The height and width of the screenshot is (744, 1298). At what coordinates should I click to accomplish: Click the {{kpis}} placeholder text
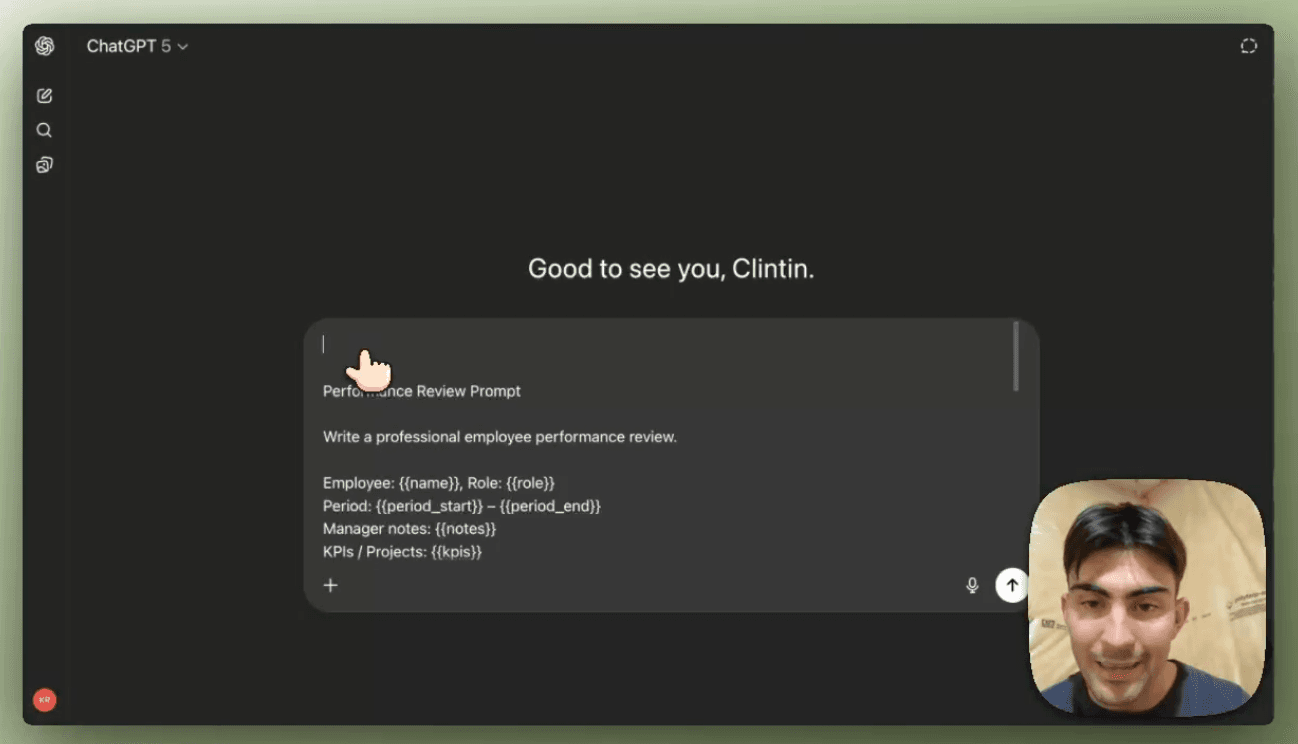[x=456, y=552]
